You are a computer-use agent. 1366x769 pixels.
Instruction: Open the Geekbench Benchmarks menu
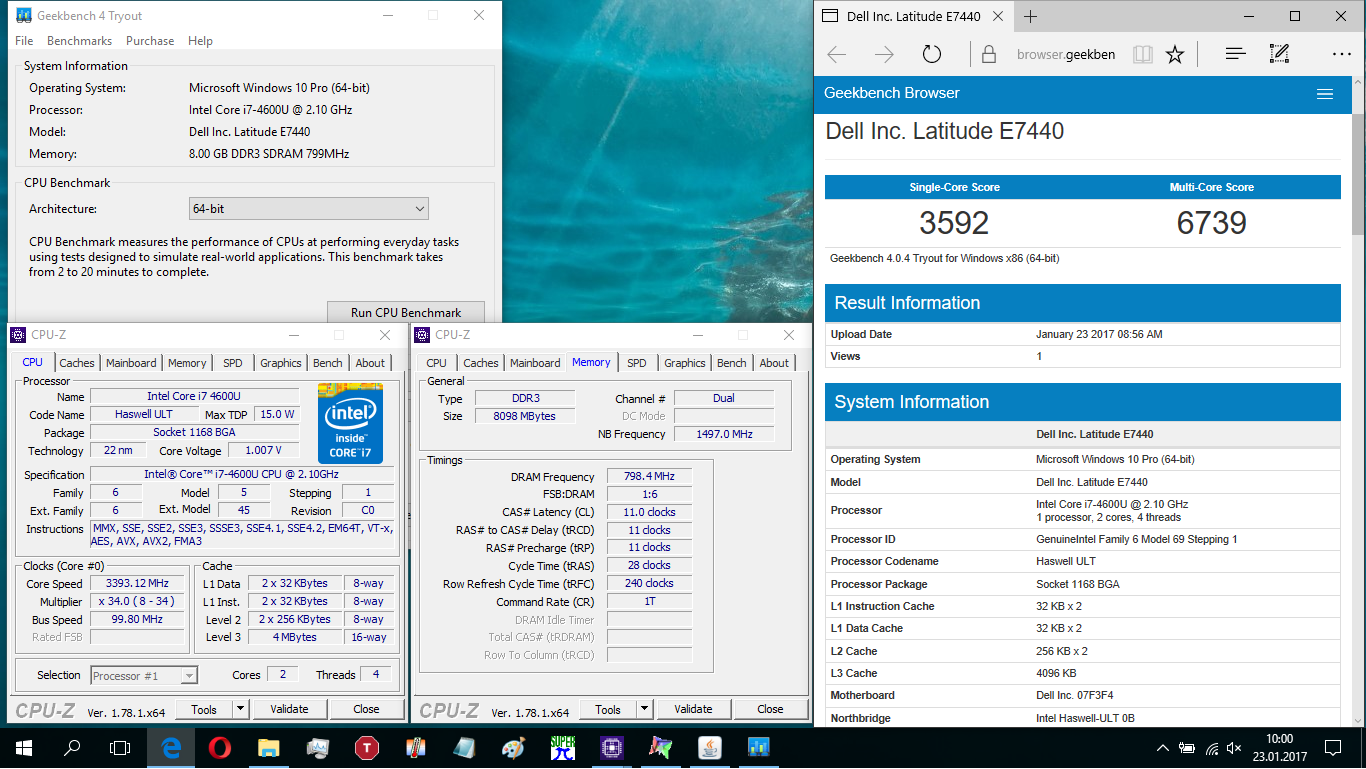click(x=80, y=41)
